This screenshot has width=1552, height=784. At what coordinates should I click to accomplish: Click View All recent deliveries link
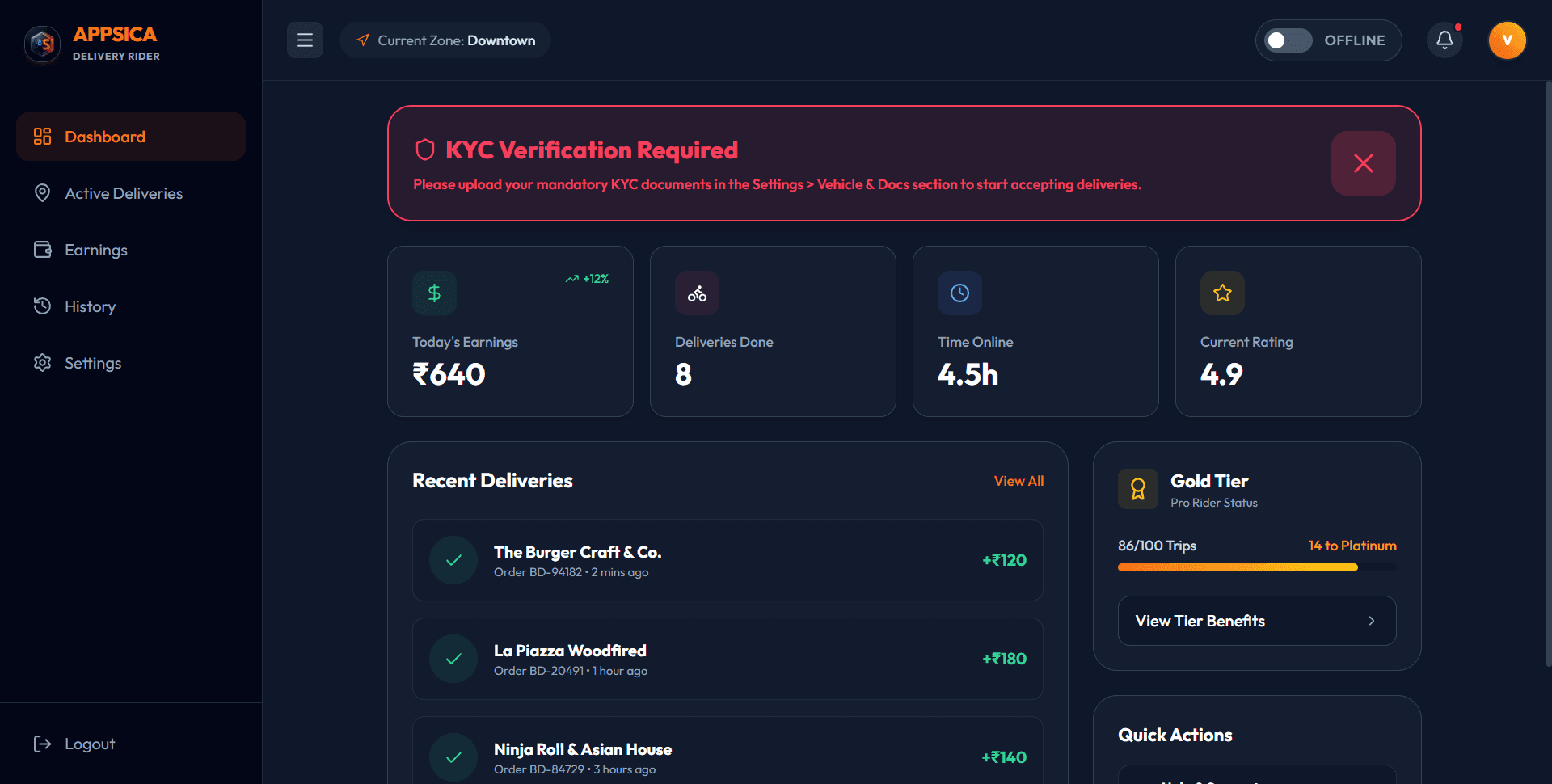1018,481
